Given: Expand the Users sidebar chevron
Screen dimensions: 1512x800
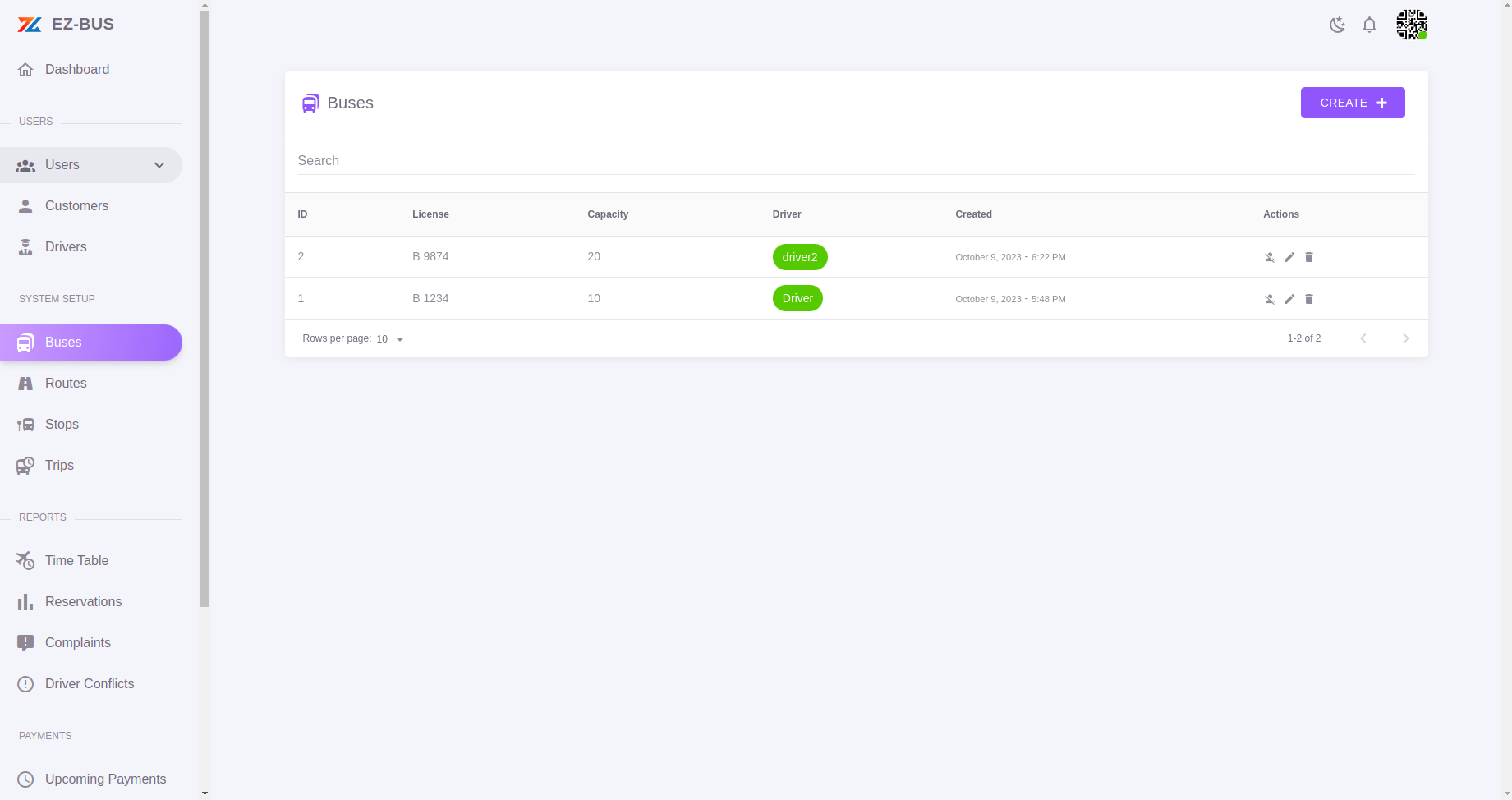Looking at the screenshot, I should coord(159,165).
